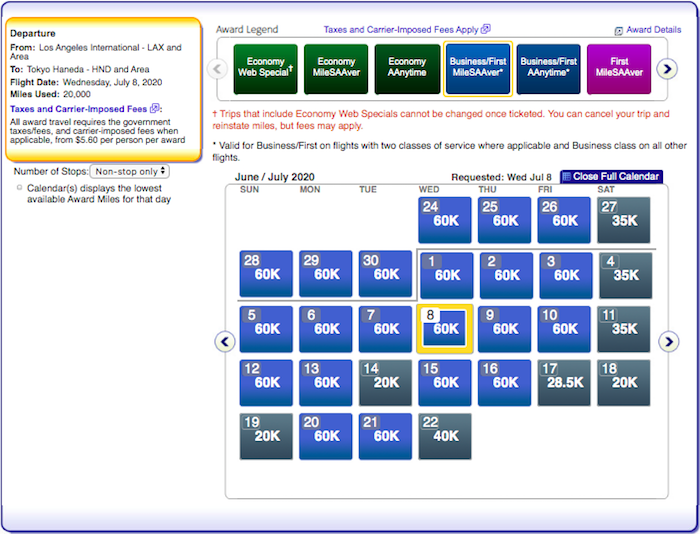The height and width of the screenshot is (534, 700).
Task: Go to previous calendar month arrow
Action: coord(225,342)
